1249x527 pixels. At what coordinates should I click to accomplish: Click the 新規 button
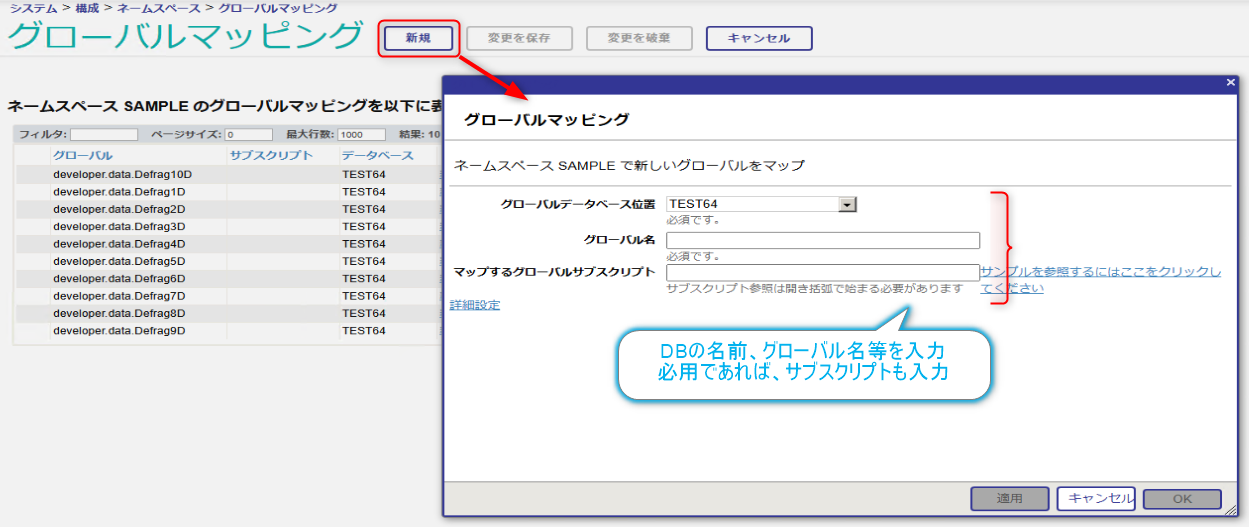(418, 38)
